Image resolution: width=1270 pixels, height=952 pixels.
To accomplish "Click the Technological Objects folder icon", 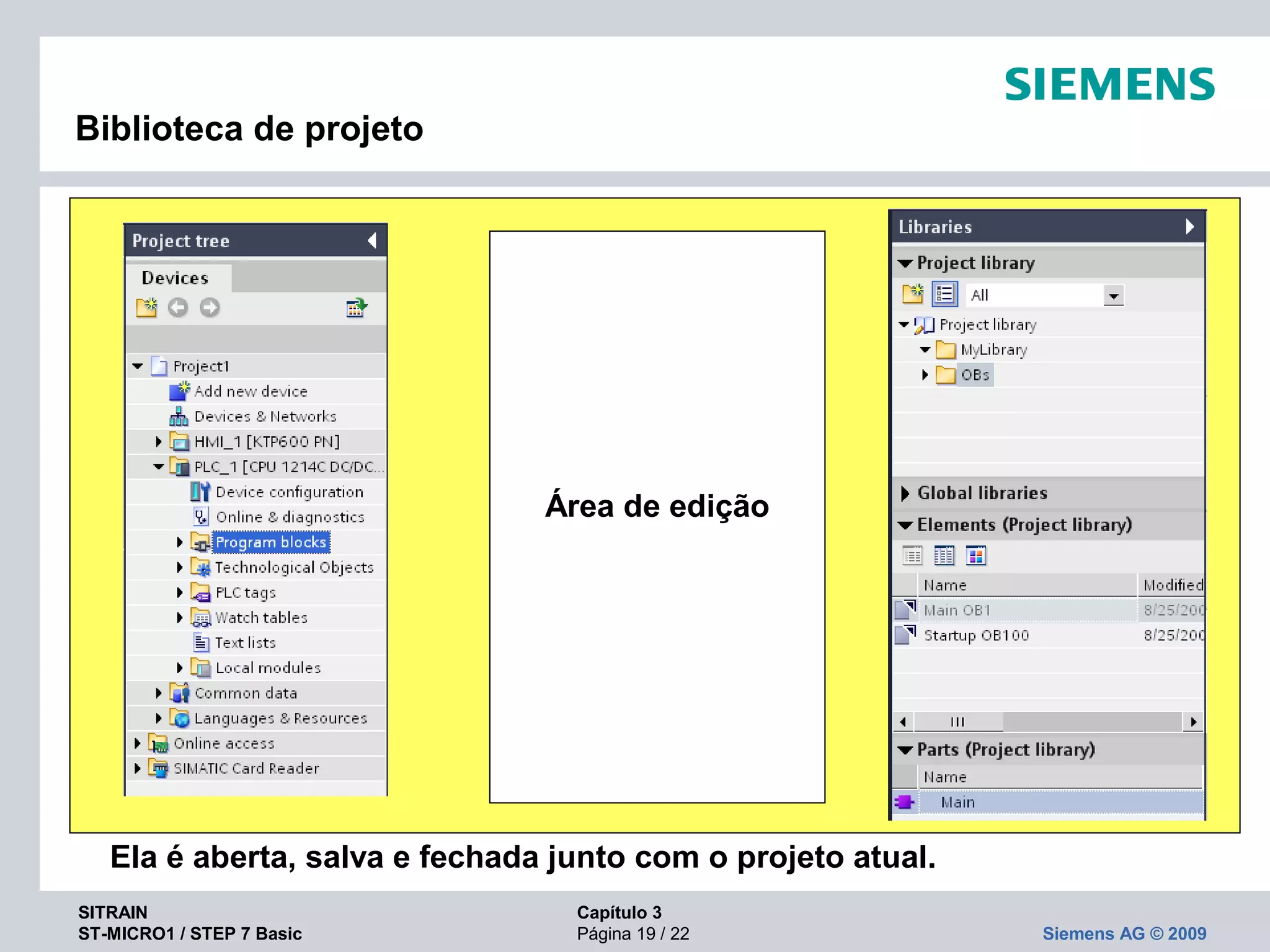I will [x=200, y=567].
